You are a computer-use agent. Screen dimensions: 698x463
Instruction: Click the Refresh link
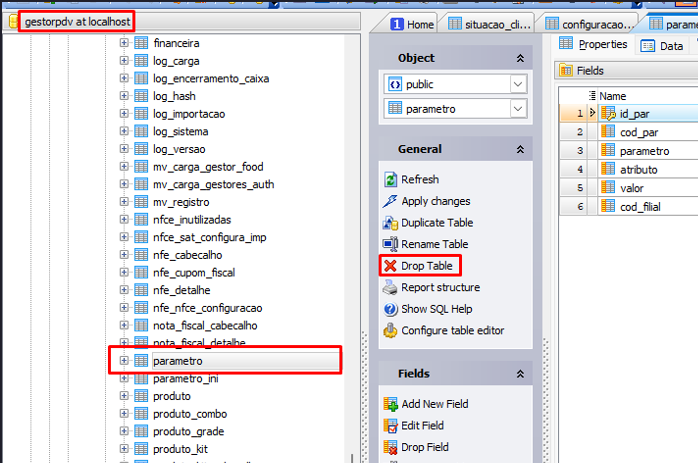pos(420,179)
